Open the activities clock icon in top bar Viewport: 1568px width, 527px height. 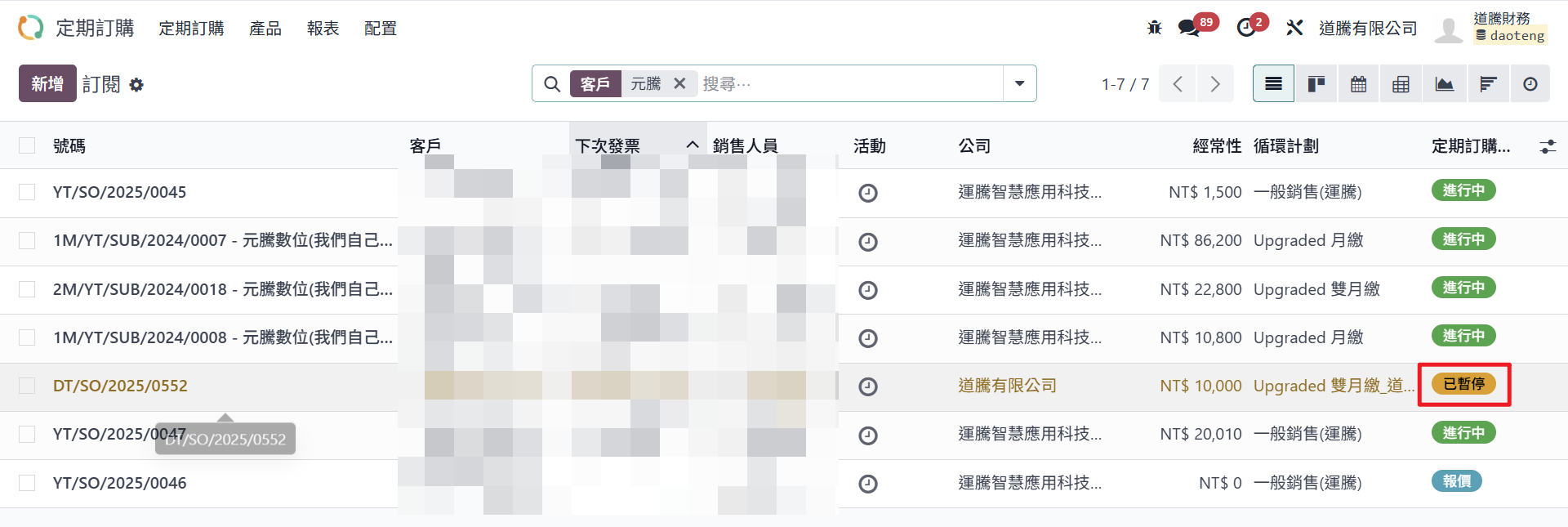tap(1246, 28)
